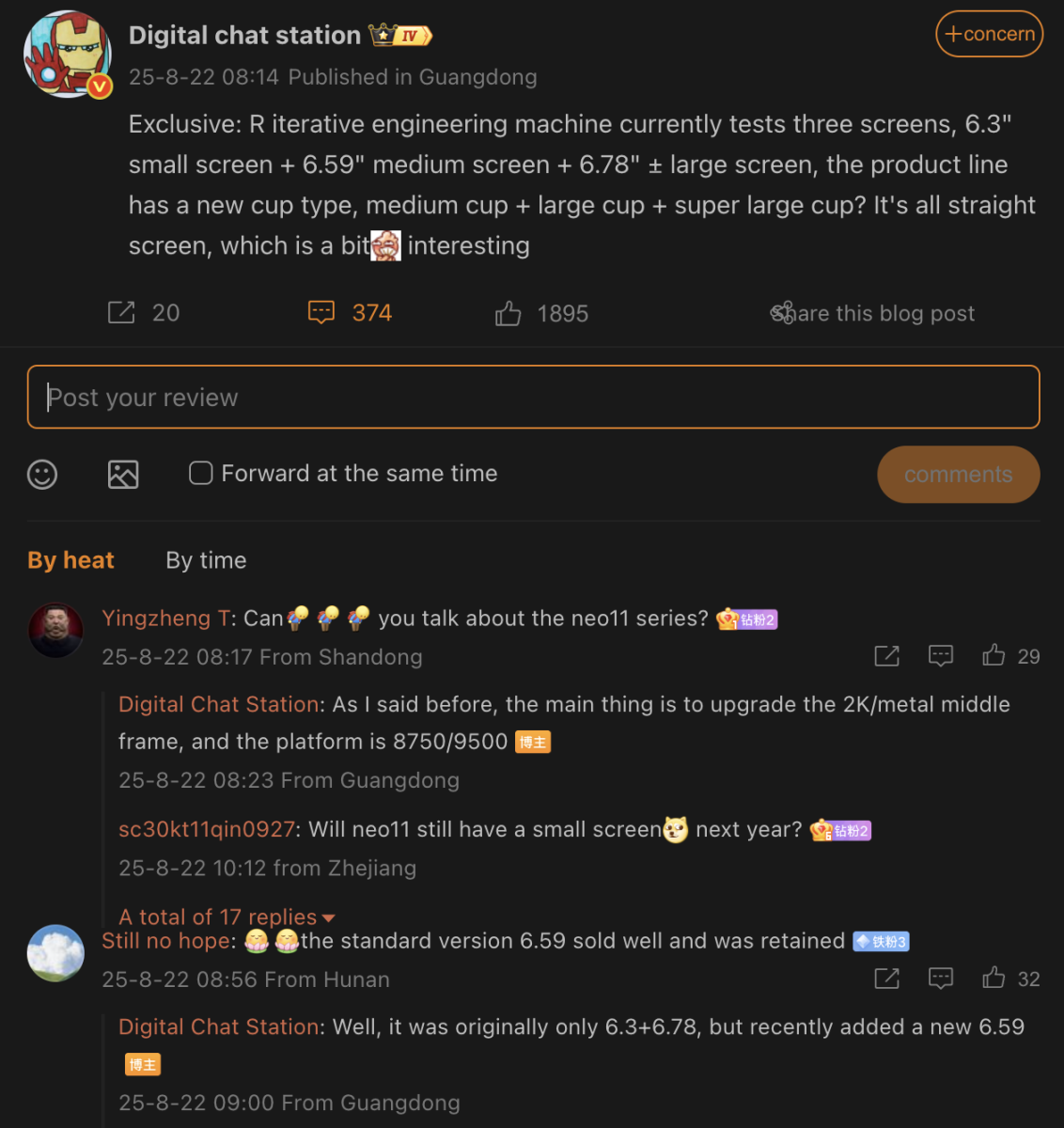1064x1128 pixels.
Task: Enable Forward at the same time checkbox
Action: [200, 473]
